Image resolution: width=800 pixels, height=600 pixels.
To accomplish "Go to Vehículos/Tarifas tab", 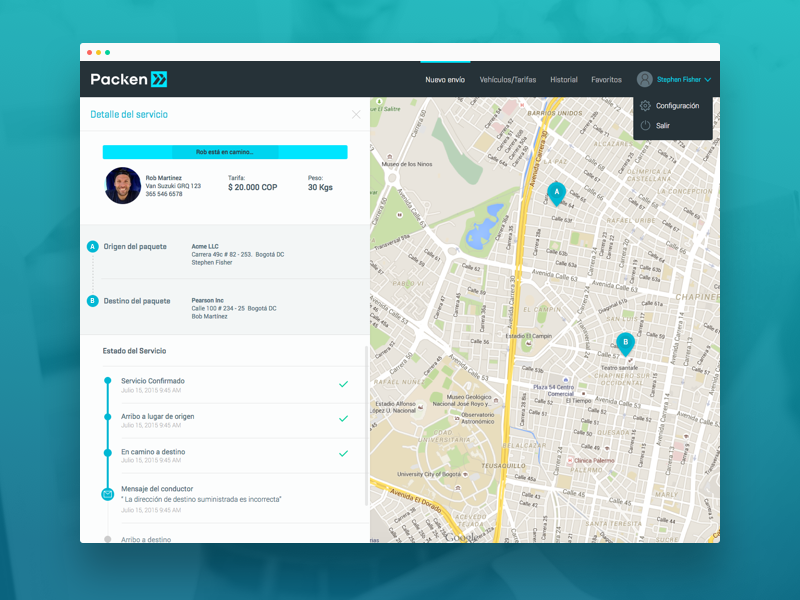I will [508, 80].
